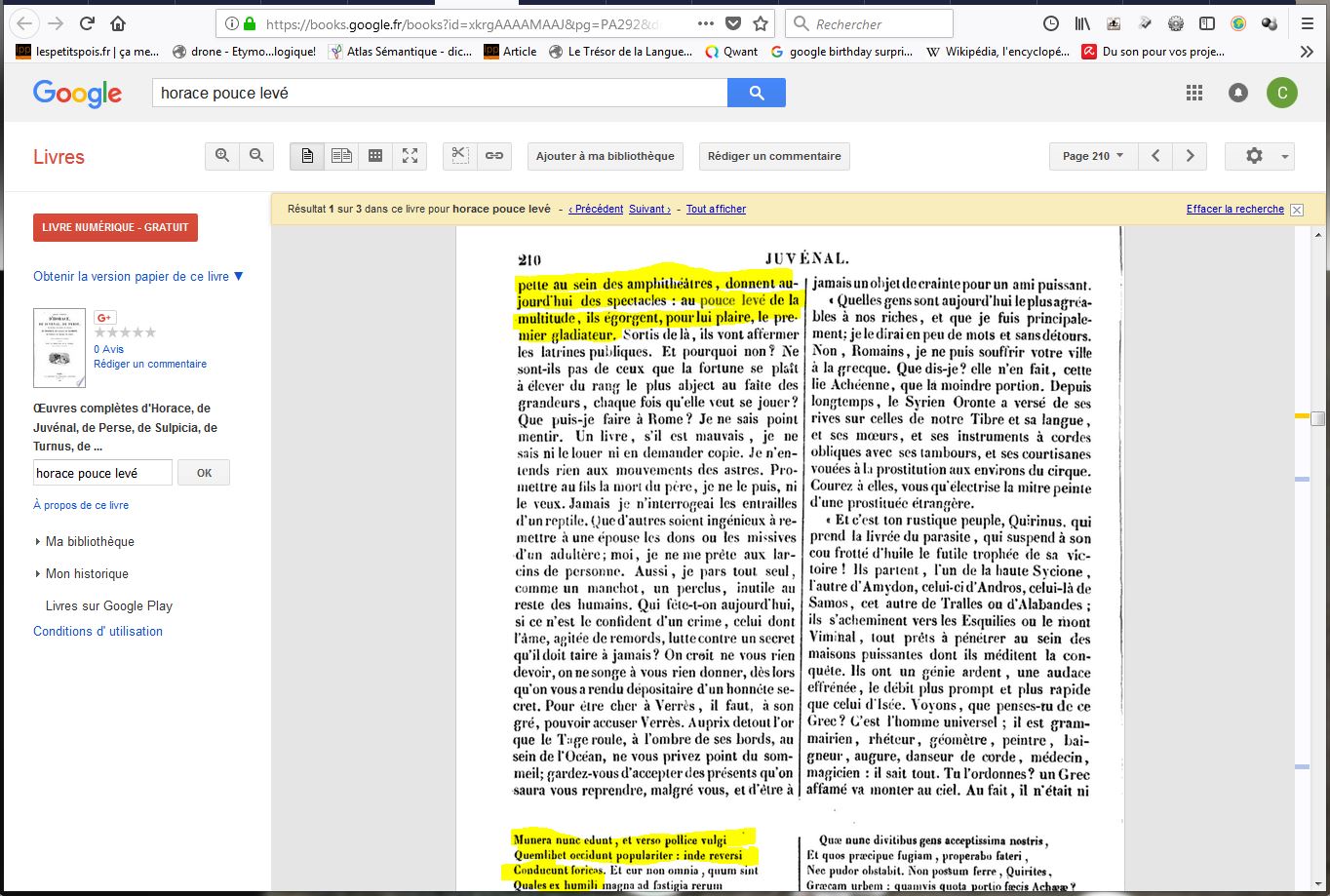Click the blue Google search button
The height and width of the screenshot is (896, 1330).
[x=756, y=93]
